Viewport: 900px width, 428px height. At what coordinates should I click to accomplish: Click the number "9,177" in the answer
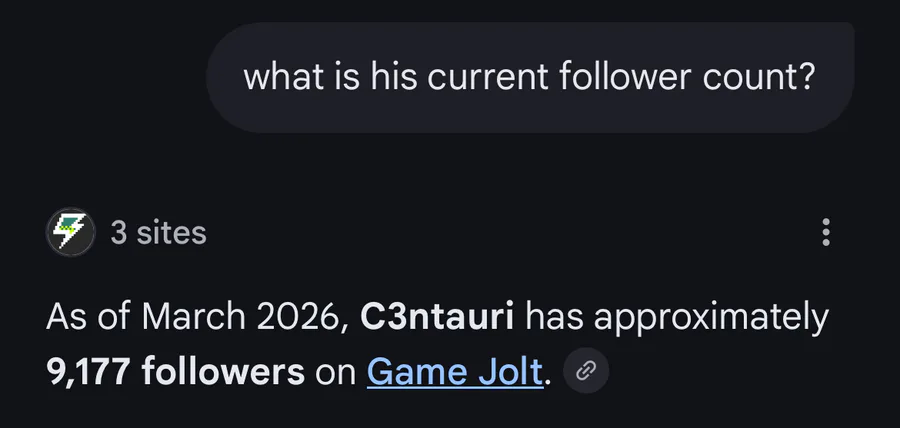click(89, 372)
